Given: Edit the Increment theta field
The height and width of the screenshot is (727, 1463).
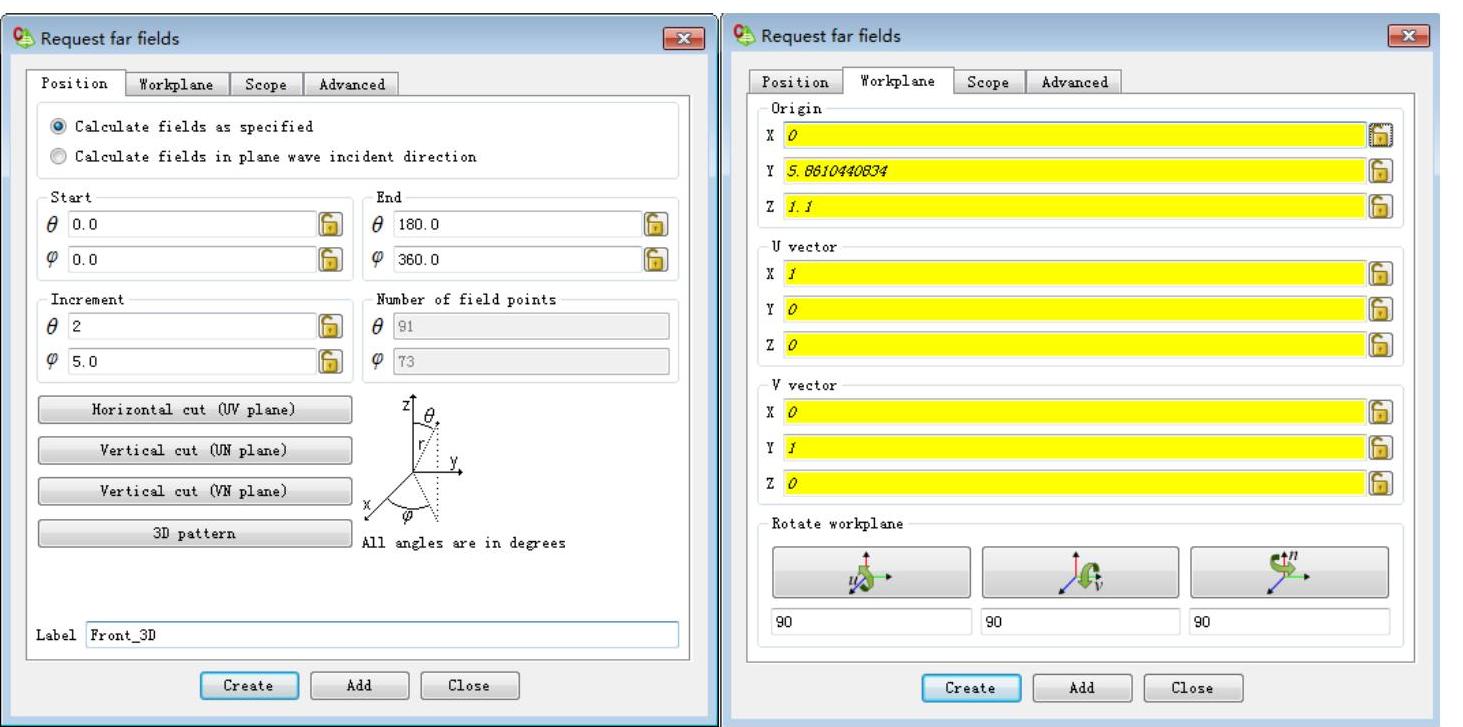Looking at the screenshot, I should click(192, 326).
